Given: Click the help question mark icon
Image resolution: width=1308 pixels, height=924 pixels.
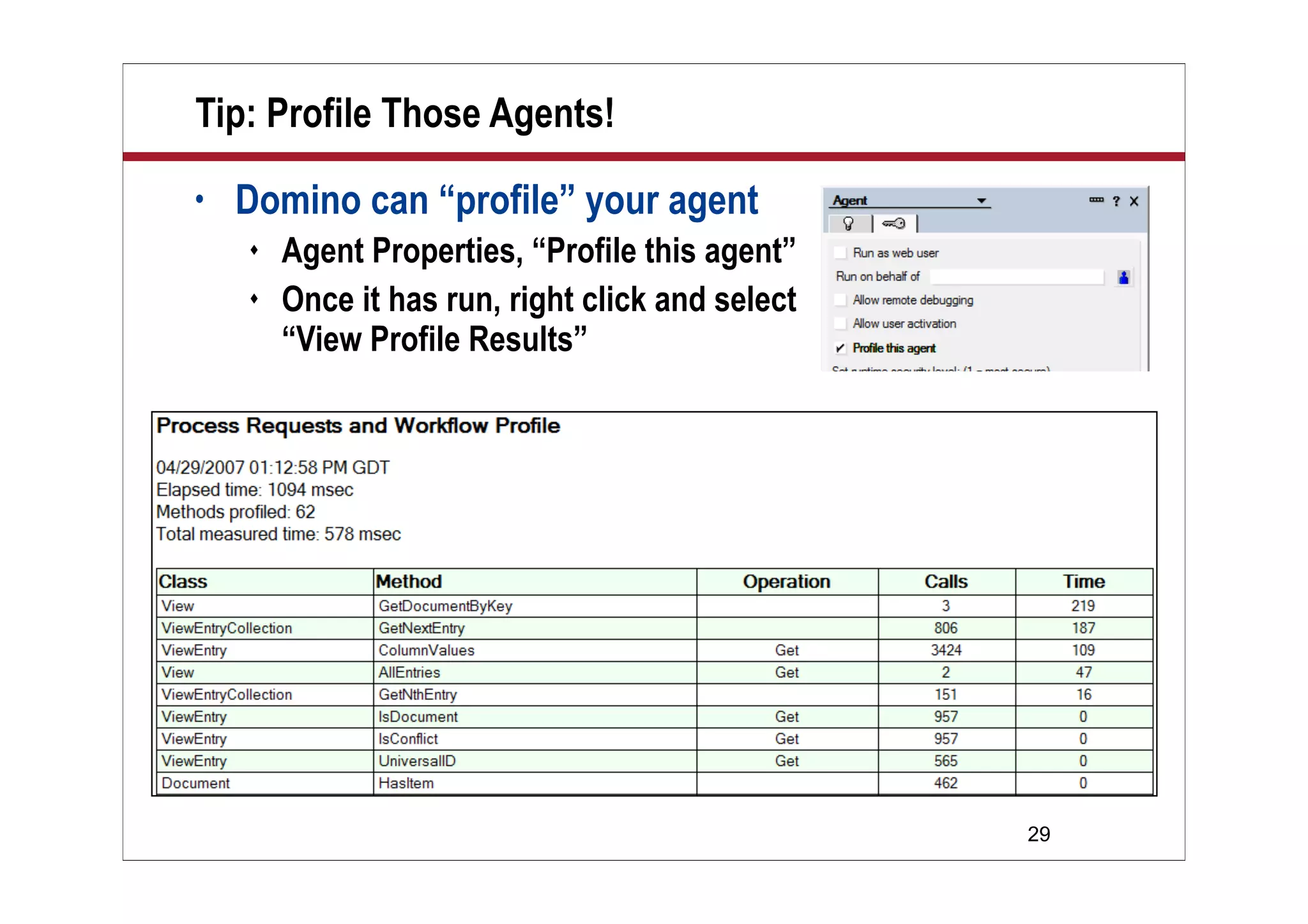Looking at the screenshot, I should [x=1116, y=201].
